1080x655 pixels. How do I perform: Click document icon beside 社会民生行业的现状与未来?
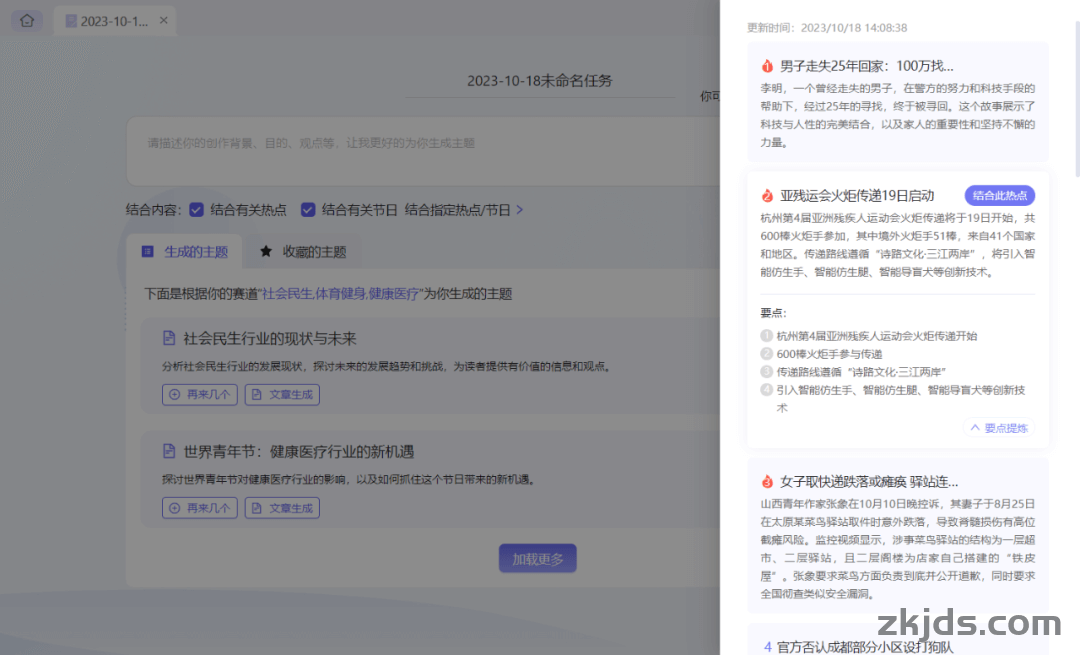pyautogui.click(x=169, y=338)
